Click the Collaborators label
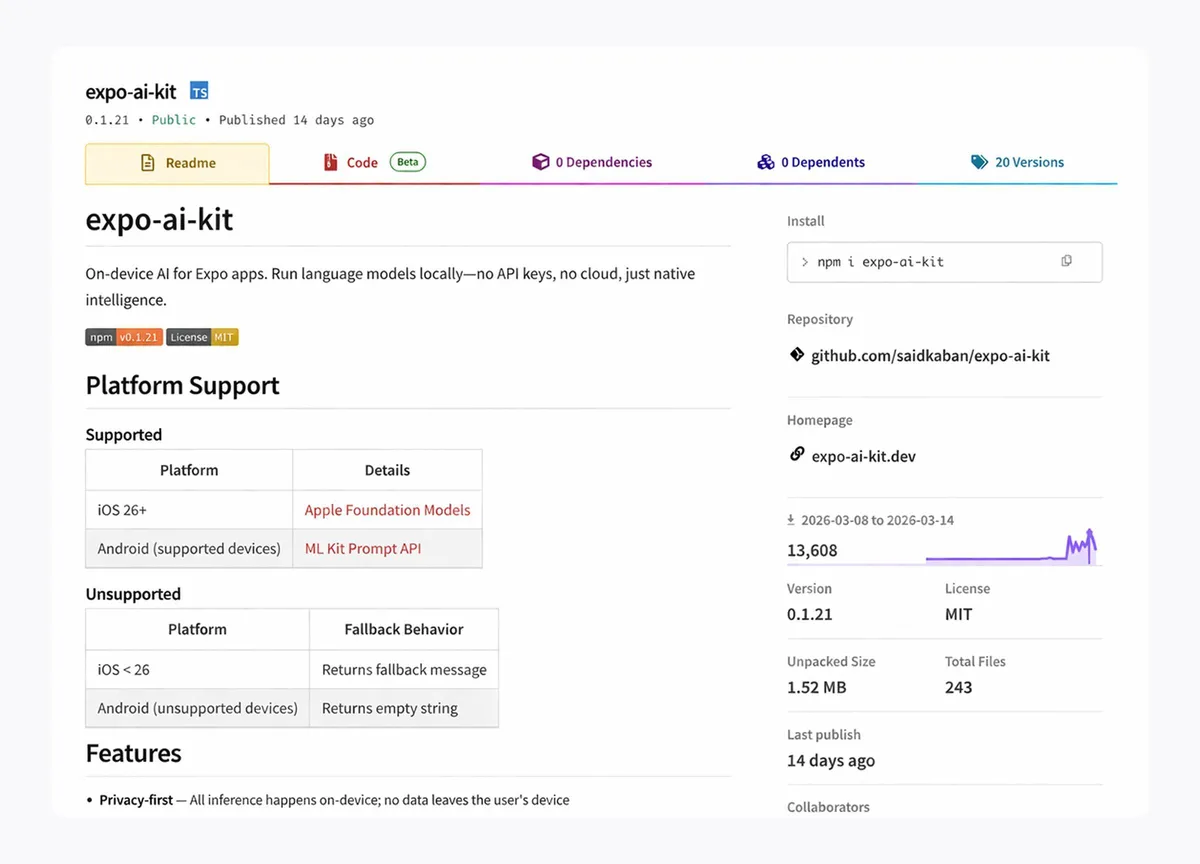Viewport: 1200px width, 864px height. (828, 807)
